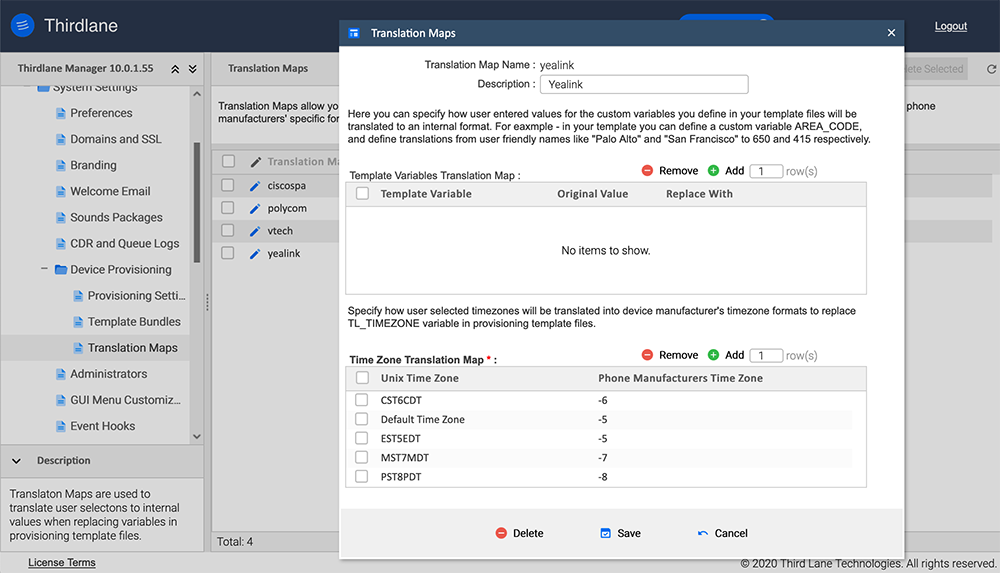
Task: Collapse the Description panel chevron
Action: pos(17,461)
